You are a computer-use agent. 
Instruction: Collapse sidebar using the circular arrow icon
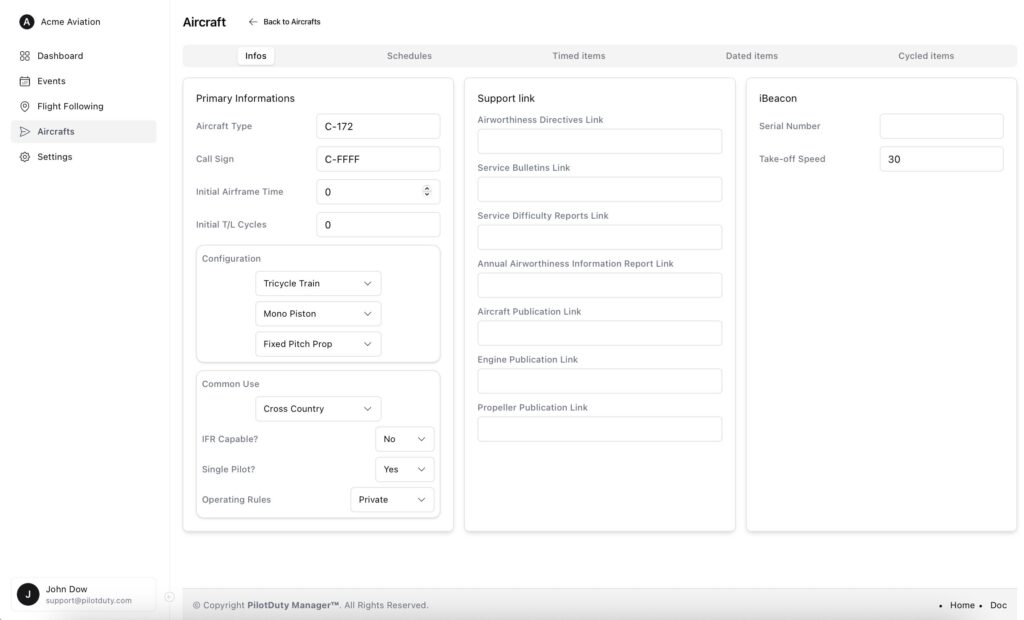(x=169, y=597)
